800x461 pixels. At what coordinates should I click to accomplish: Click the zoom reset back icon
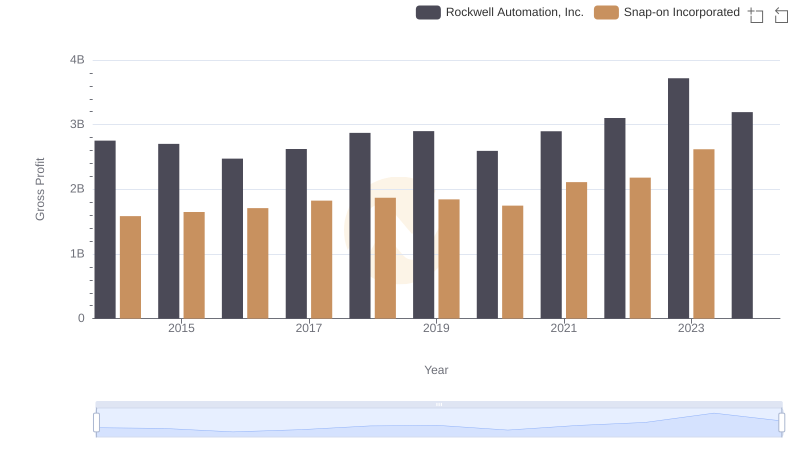pyautogui.click(x=781, y=15)
